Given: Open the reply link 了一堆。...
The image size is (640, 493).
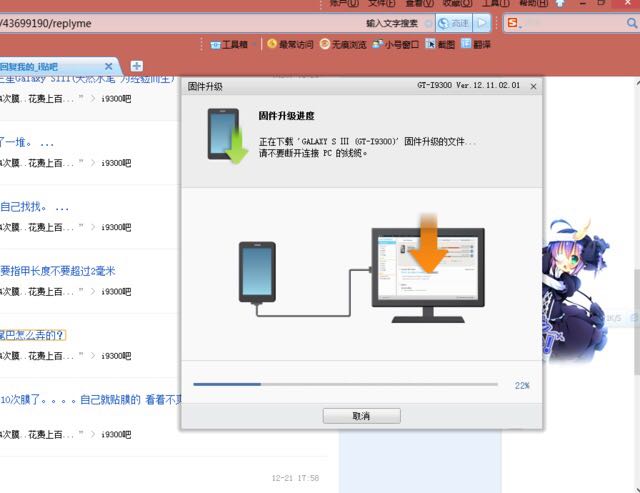Looking at the screenshot, I should click(x=27, y=143).
